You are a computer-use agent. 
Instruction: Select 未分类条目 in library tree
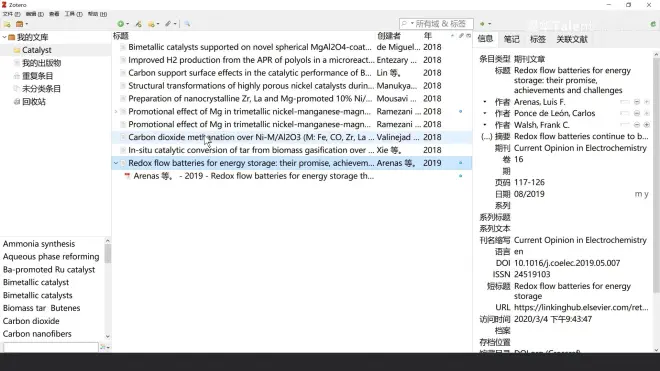[x=41, y=89]
